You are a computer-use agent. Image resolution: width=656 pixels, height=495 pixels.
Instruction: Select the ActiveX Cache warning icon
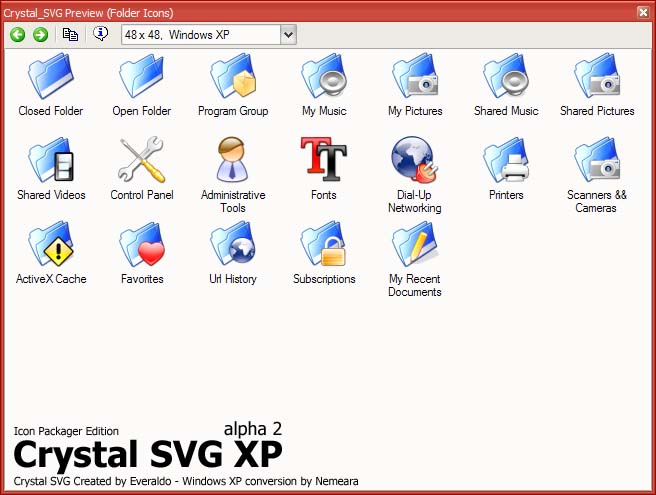[51, 244]
